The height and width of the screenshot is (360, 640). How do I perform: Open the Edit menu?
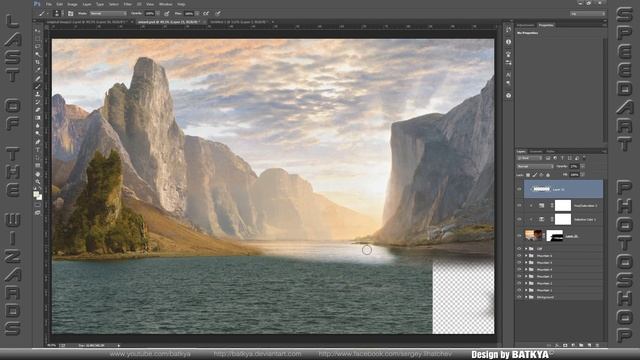pos(59,4)
